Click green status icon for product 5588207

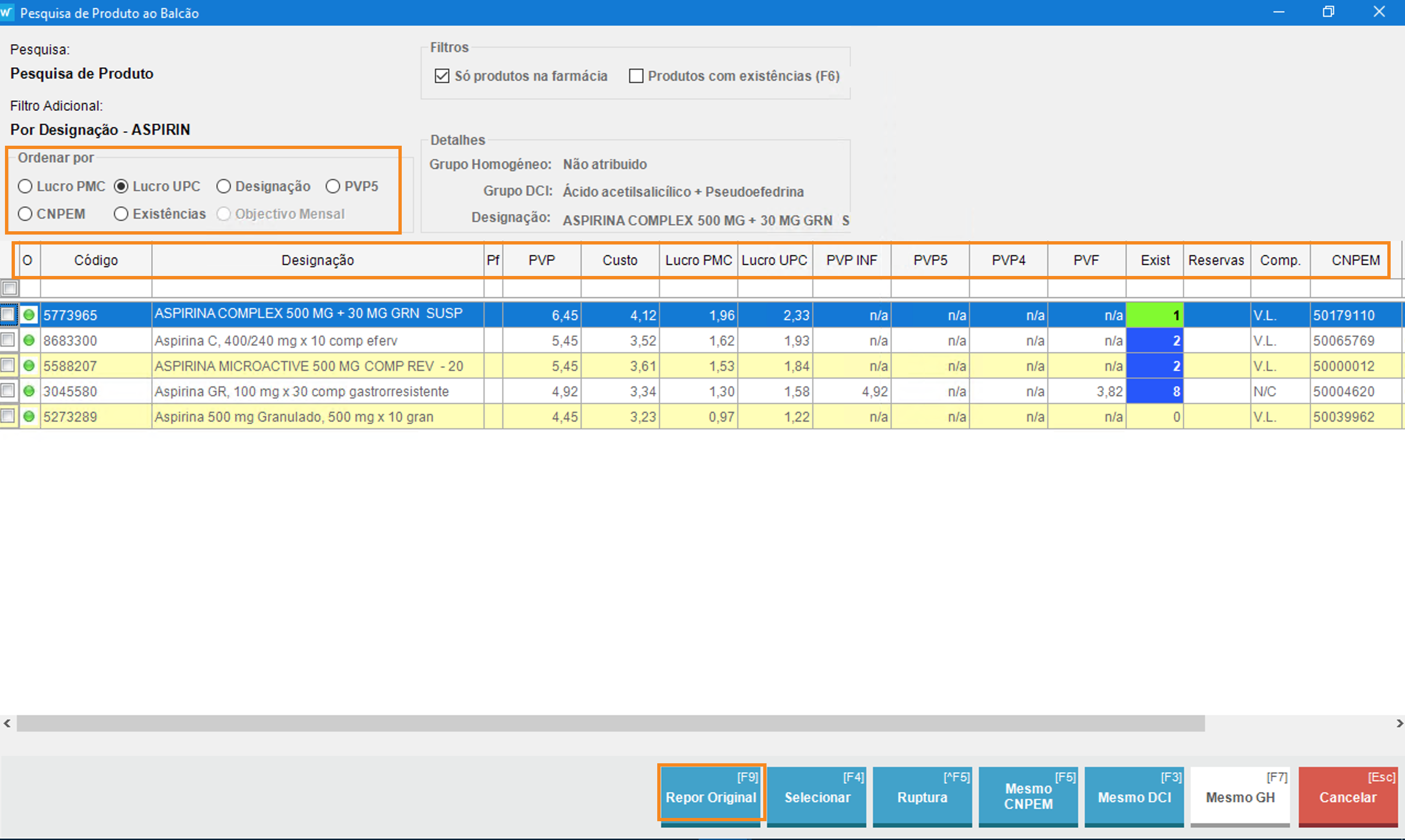click(29, 366)
